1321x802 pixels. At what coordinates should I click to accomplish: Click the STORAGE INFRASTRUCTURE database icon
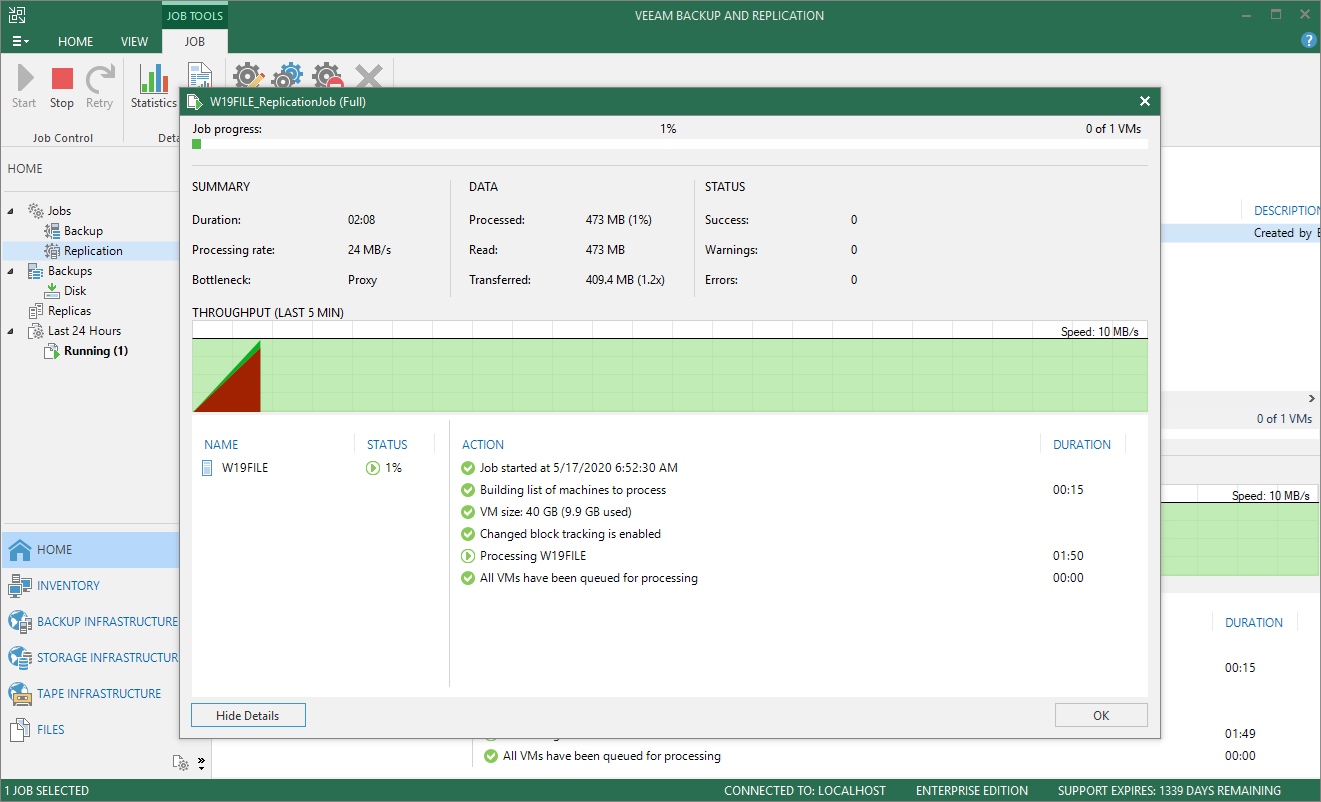[20, 657]
